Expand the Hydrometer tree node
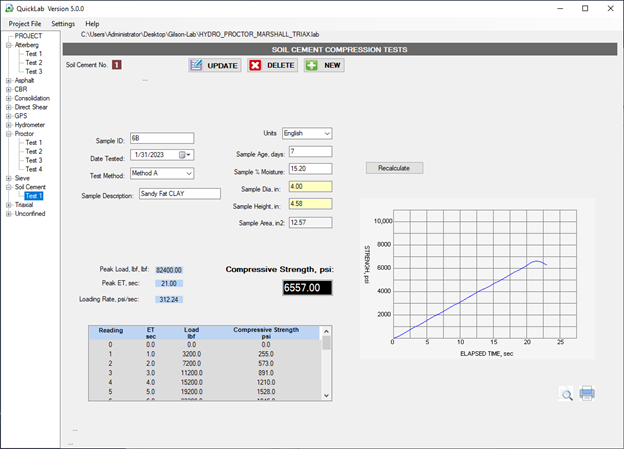The width and height of the screenshot is (624, 449). [x=9, y=125]
